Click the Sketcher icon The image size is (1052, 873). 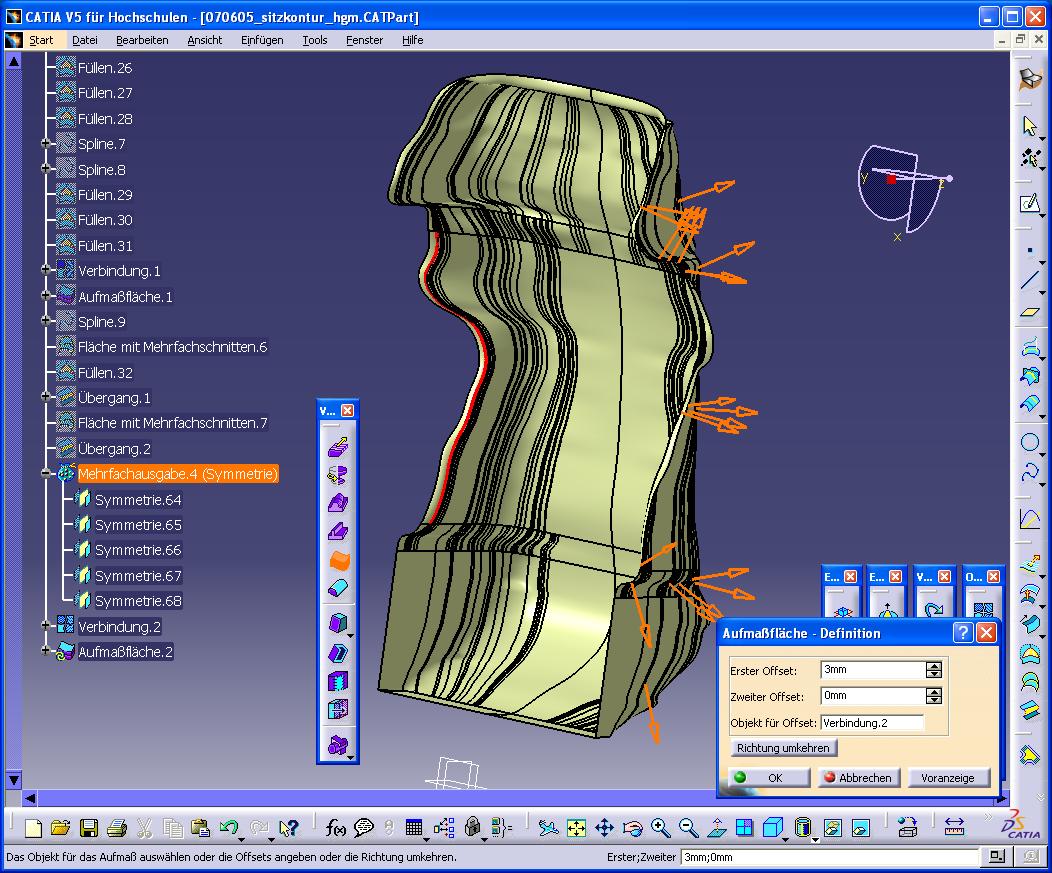click(x=1030, y=203)
